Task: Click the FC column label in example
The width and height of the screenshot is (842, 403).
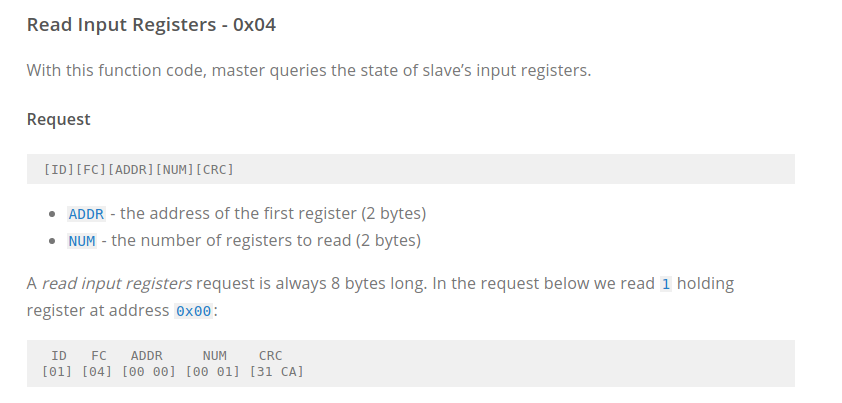Action: [99, 356]
